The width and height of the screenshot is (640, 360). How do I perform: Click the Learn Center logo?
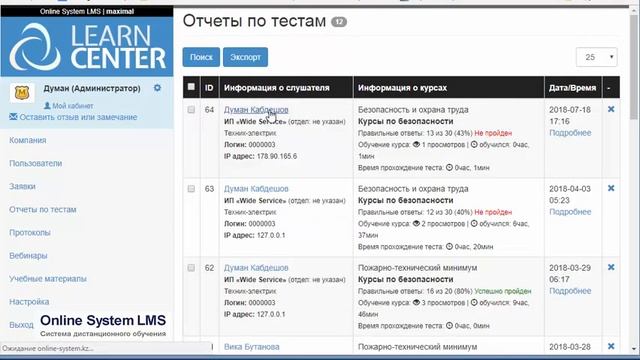[87, 46]
